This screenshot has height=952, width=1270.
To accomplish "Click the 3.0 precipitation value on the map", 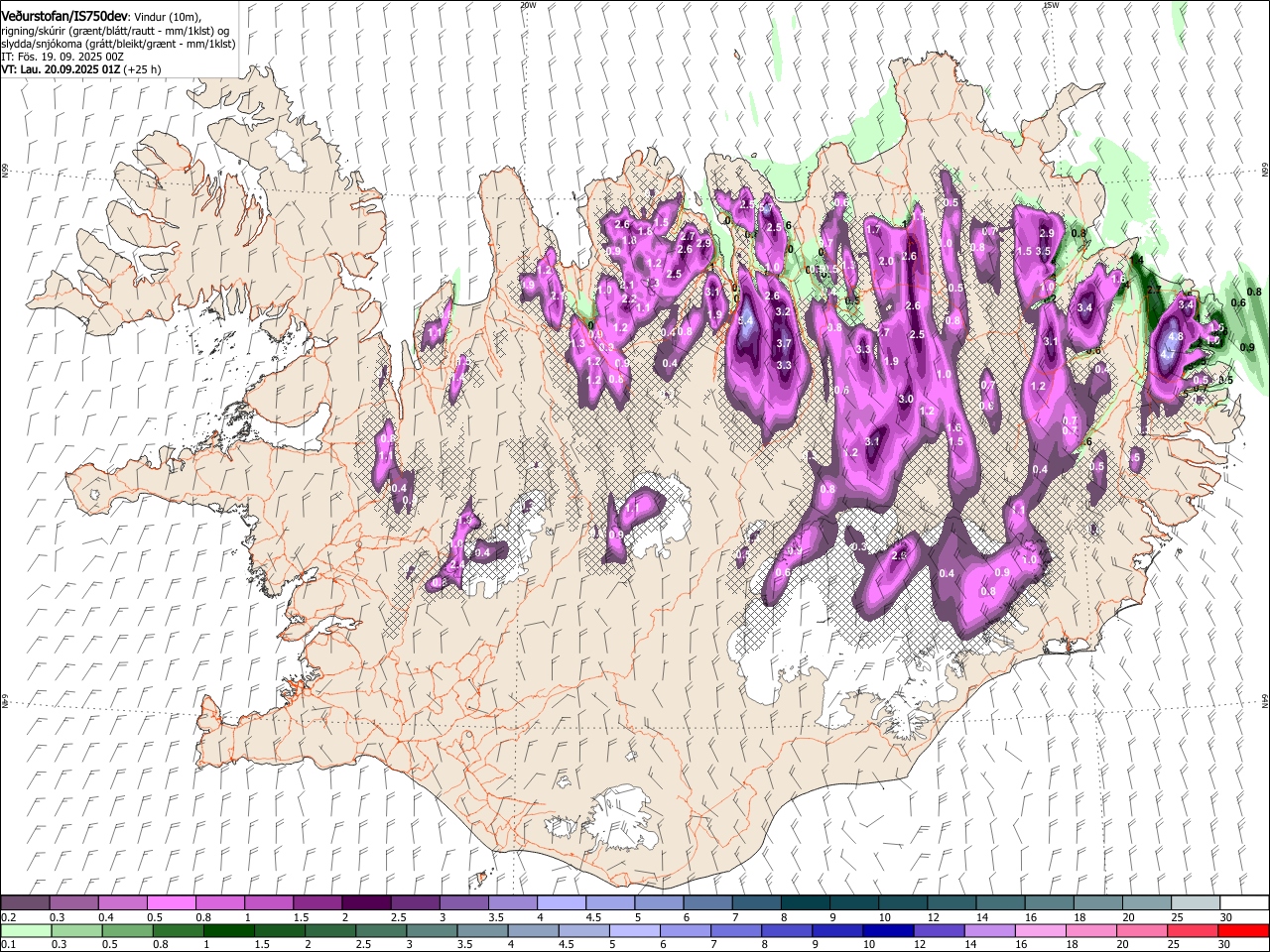I will point(906,399).
